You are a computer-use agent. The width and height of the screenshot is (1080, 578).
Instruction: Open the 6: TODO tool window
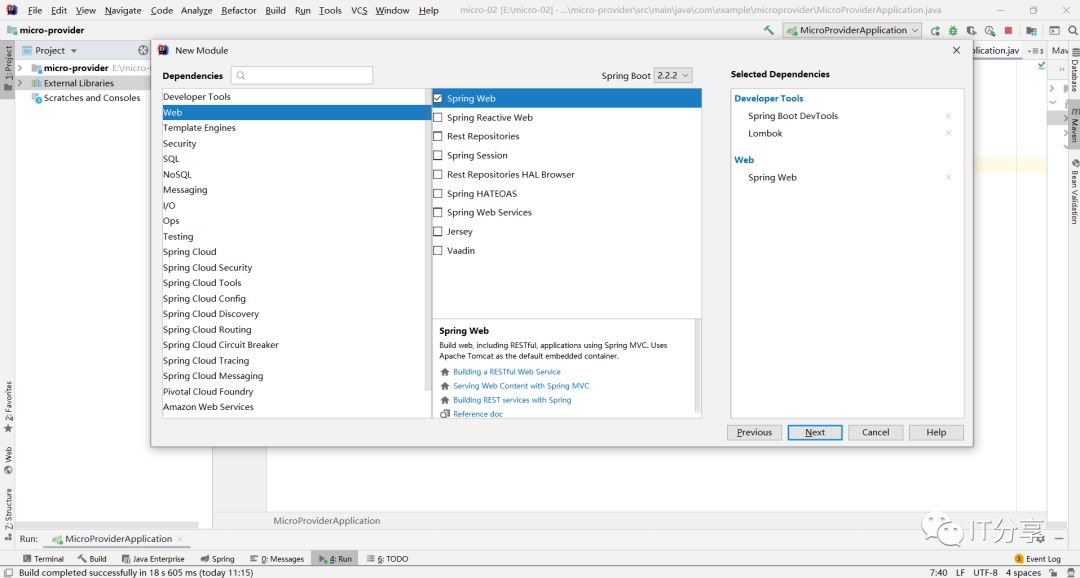coord(387,559)
